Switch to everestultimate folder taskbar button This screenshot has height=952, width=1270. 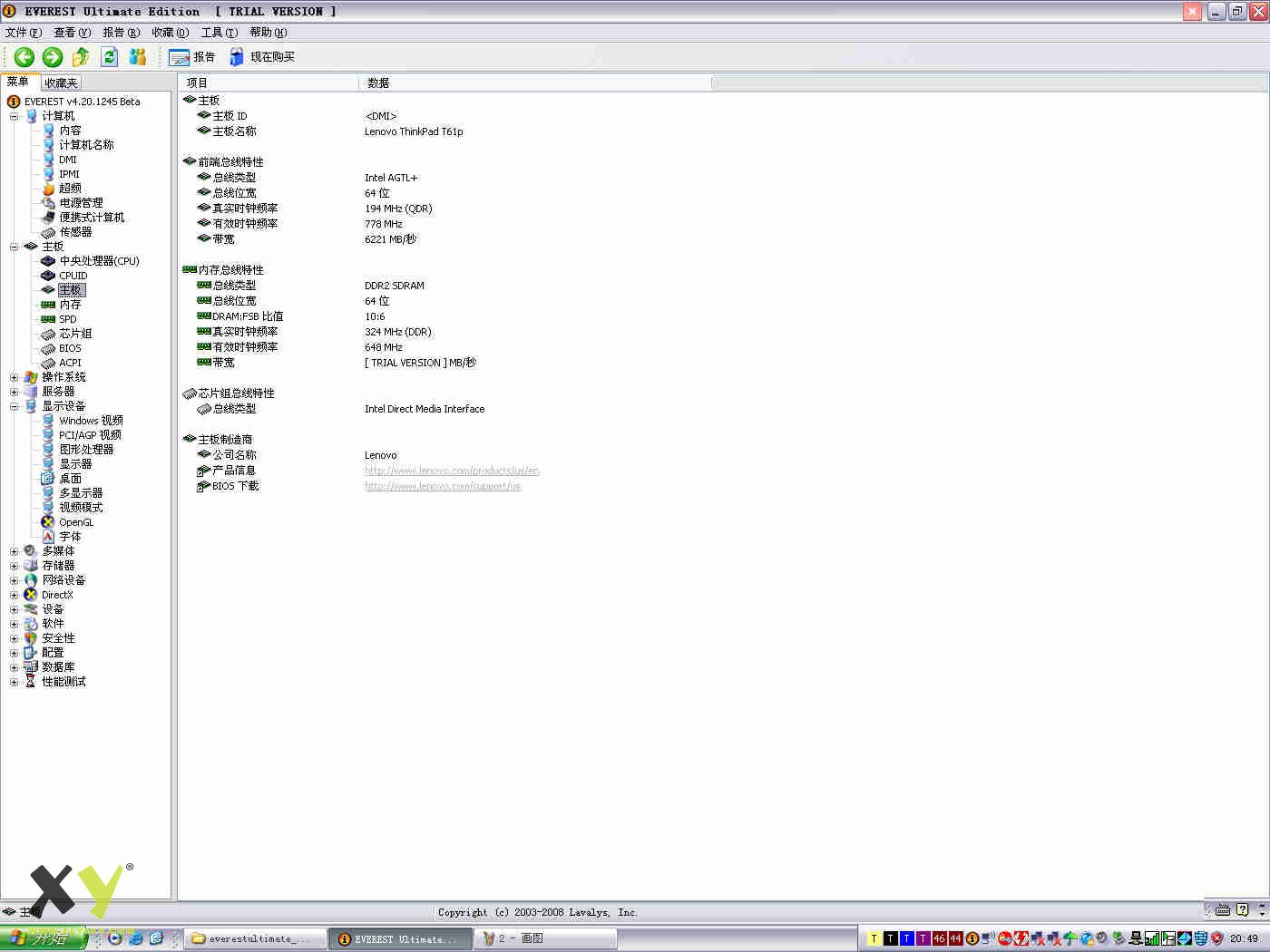255,938
